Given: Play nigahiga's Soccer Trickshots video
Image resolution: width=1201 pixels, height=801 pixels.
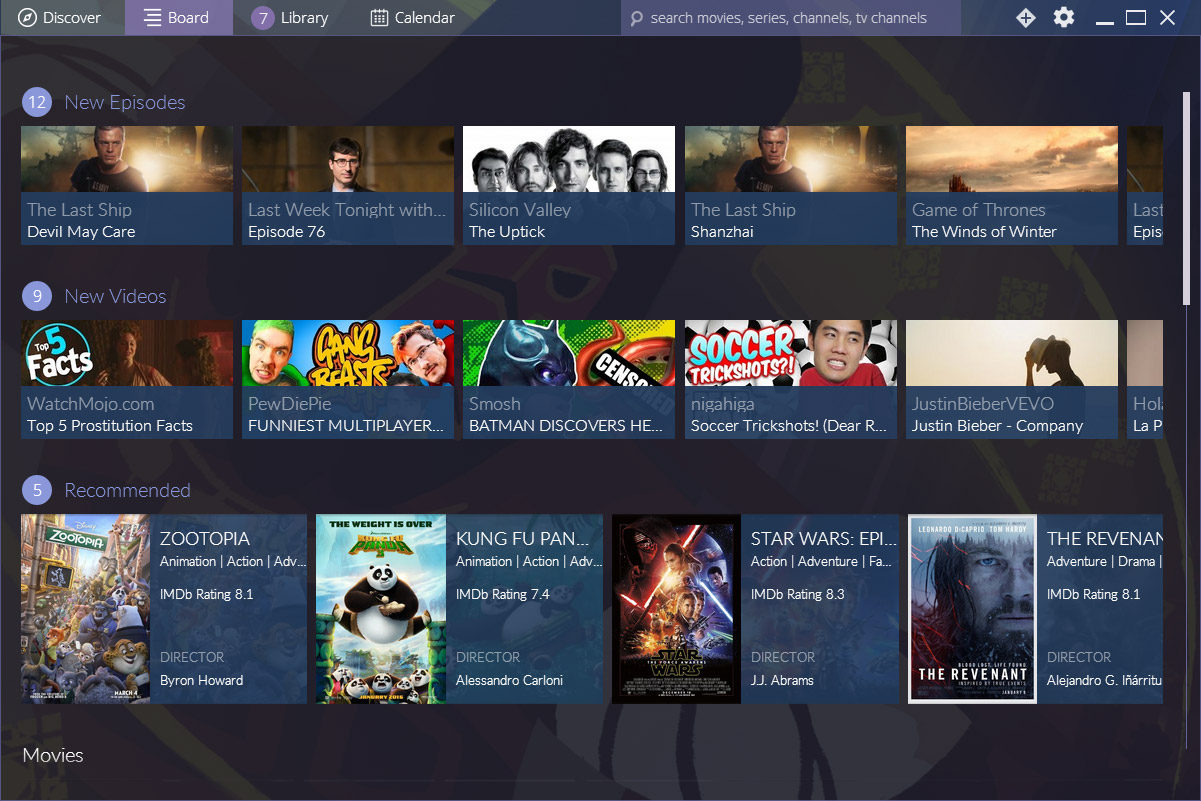Looking at the screenshot, I should point(791,379).
